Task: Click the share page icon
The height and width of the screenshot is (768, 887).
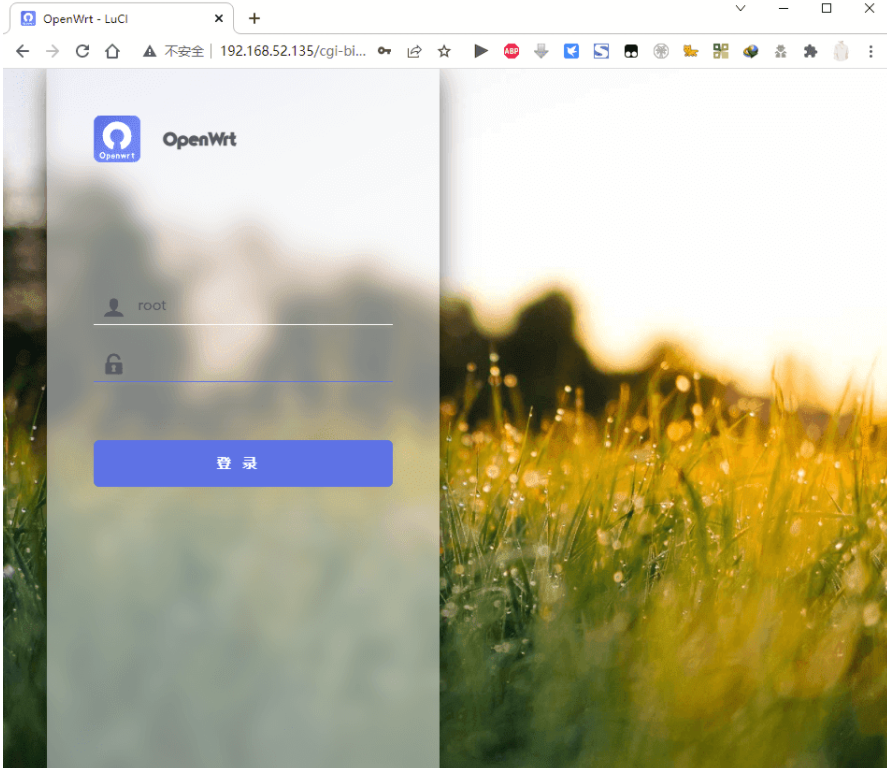Action: 414,51
